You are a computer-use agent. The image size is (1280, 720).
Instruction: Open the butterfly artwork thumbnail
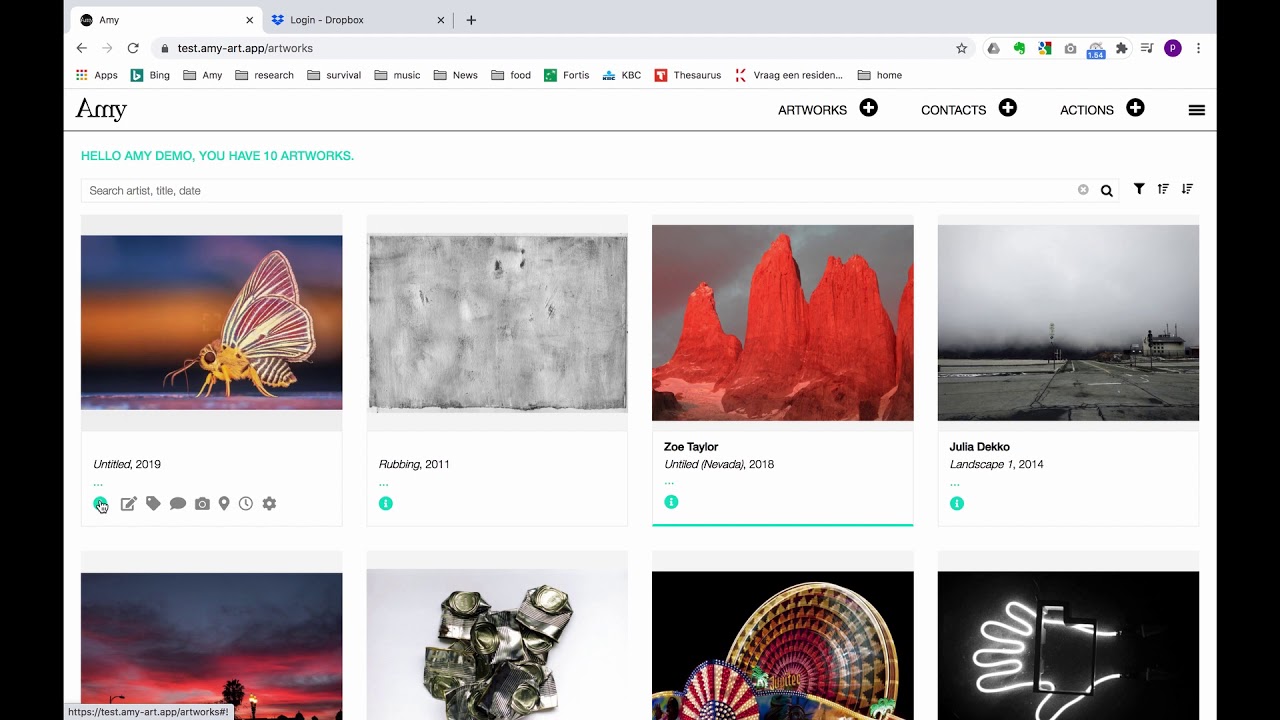(212, 322)
